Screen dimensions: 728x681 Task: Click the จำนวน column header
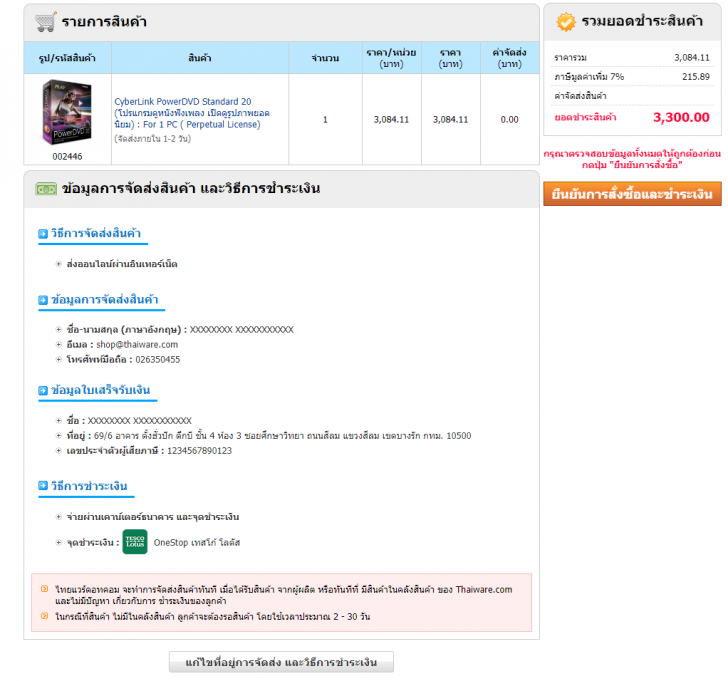[x=325, y=58]
